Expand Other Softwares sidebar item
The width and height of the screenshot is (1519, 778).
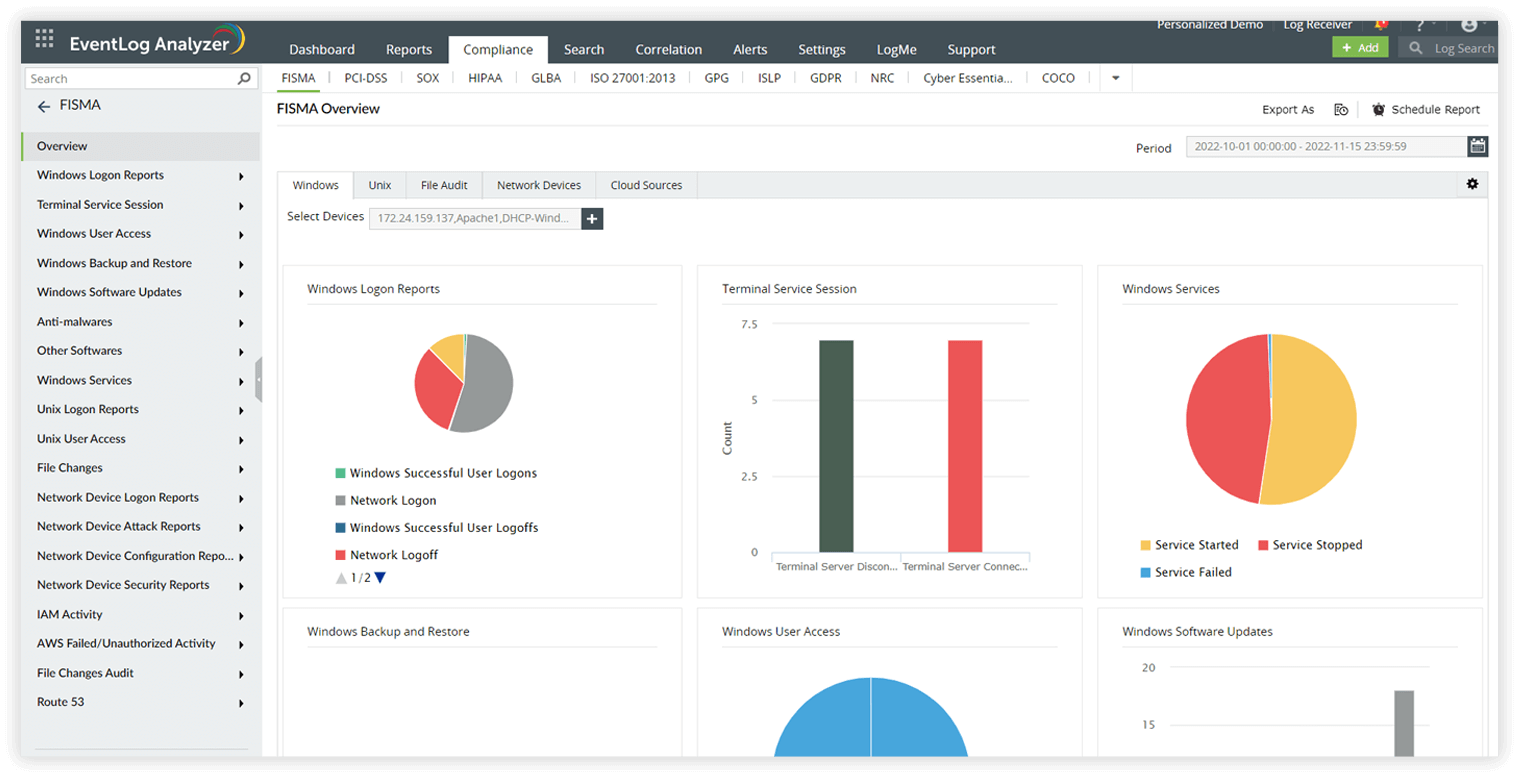click(241, 352)
